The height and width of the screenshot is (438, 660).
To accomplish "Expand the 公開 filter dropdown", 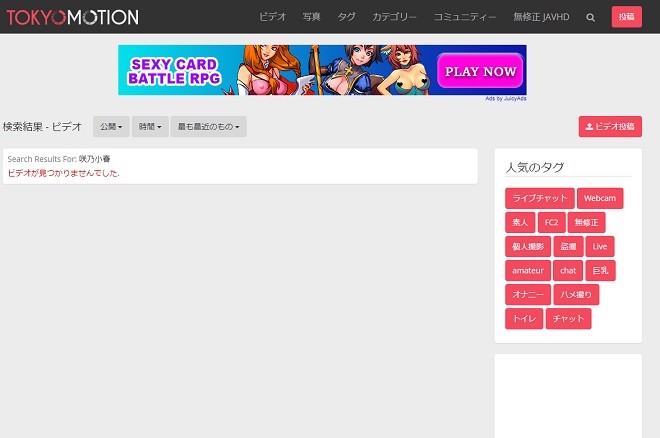I will pos(111,127).
